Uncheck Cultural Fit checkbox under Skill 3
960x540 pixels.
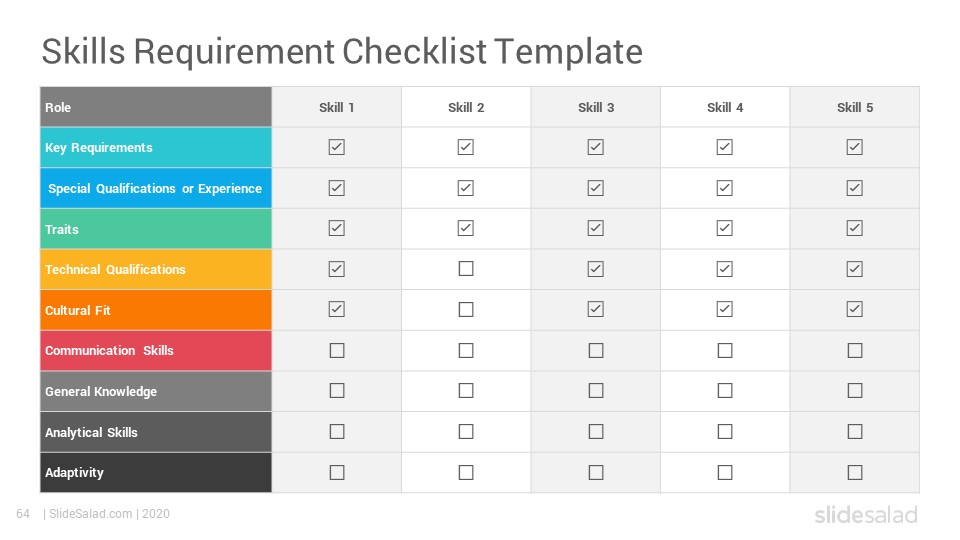[596, 309]
